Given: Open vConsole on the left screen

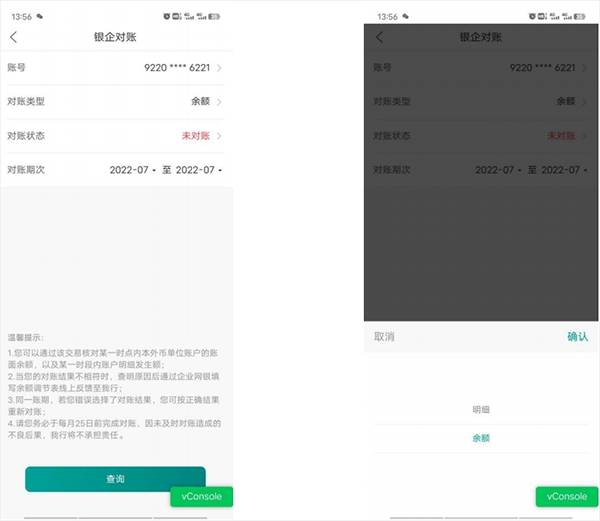Looking at the screenshot, I should (x=201, y=496).
